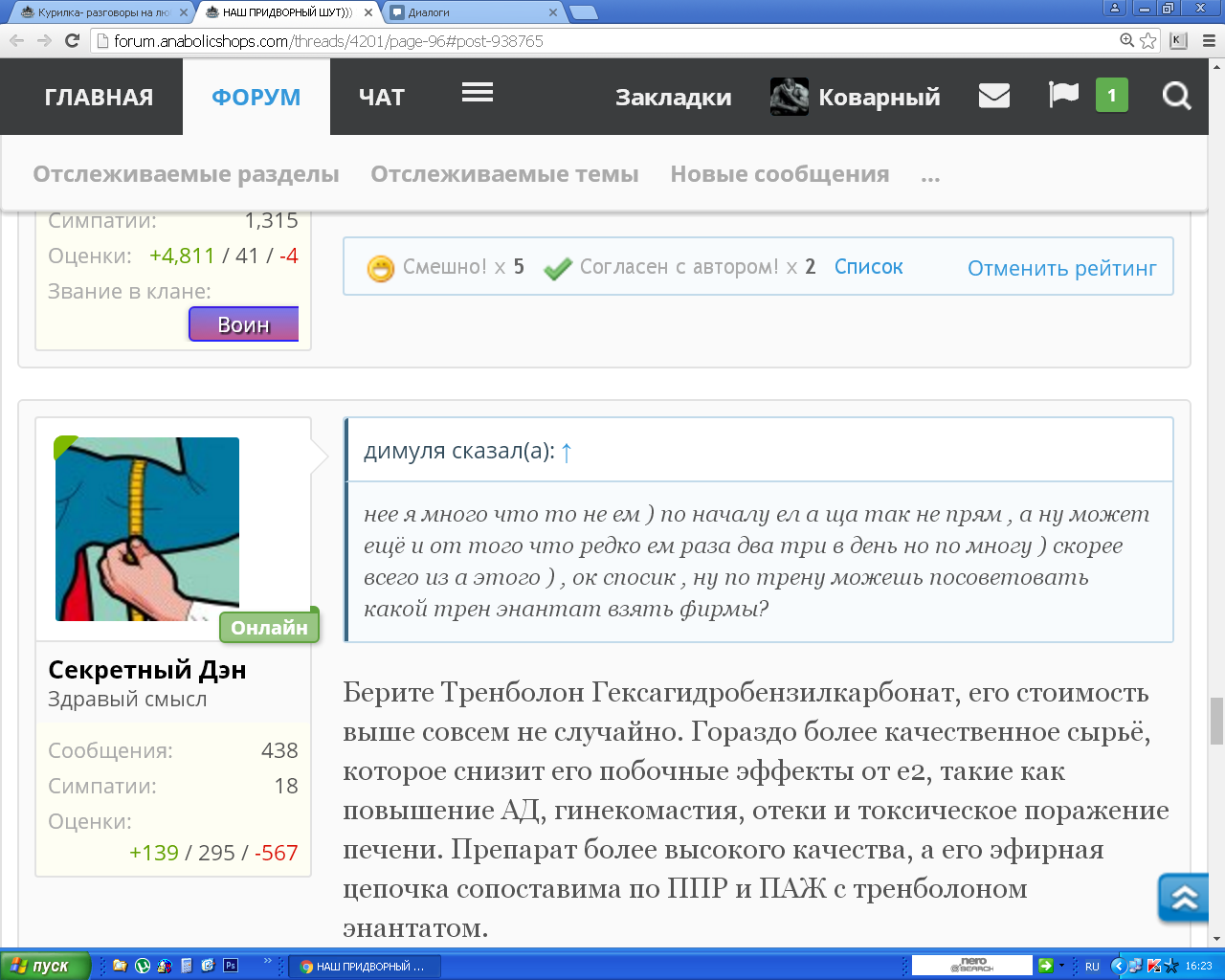The height and width of the screenshot is (980, 1225).
Task: Open the browser zoom magnifier icon
Action: [x=1127, y=40]
